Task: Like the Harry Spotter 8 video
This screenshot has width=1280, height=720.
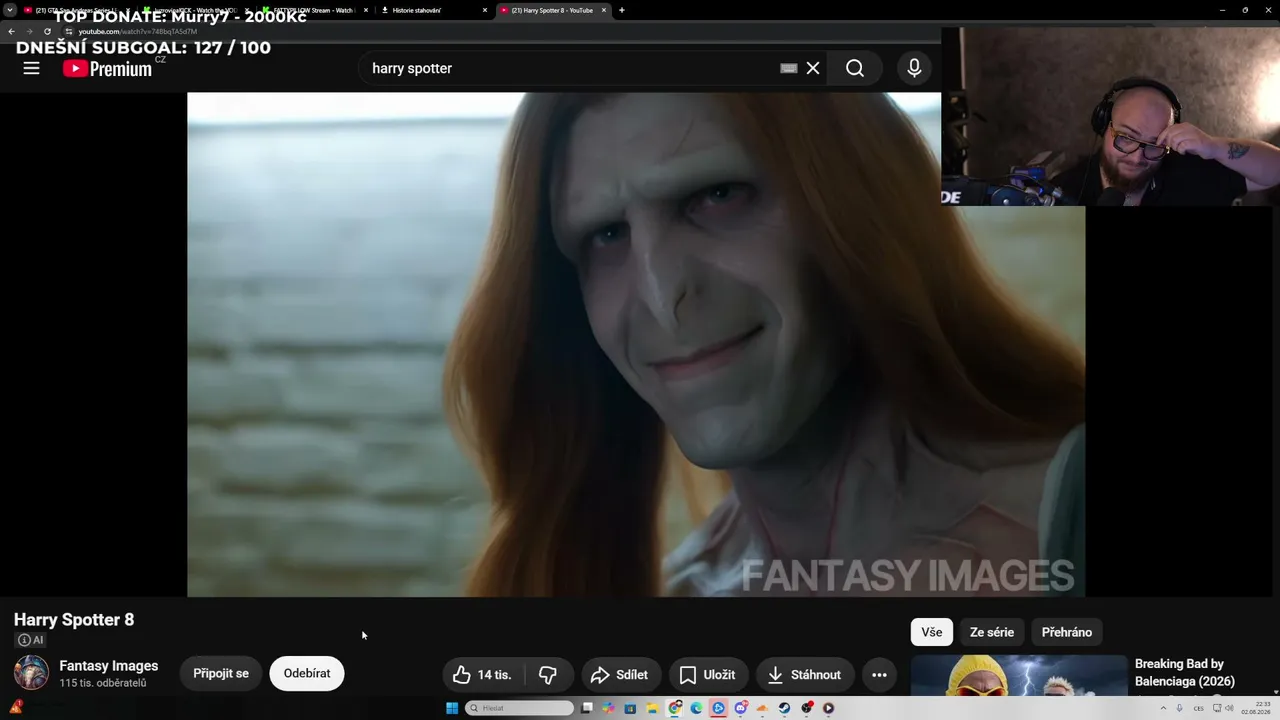Action: coord(483,675)
